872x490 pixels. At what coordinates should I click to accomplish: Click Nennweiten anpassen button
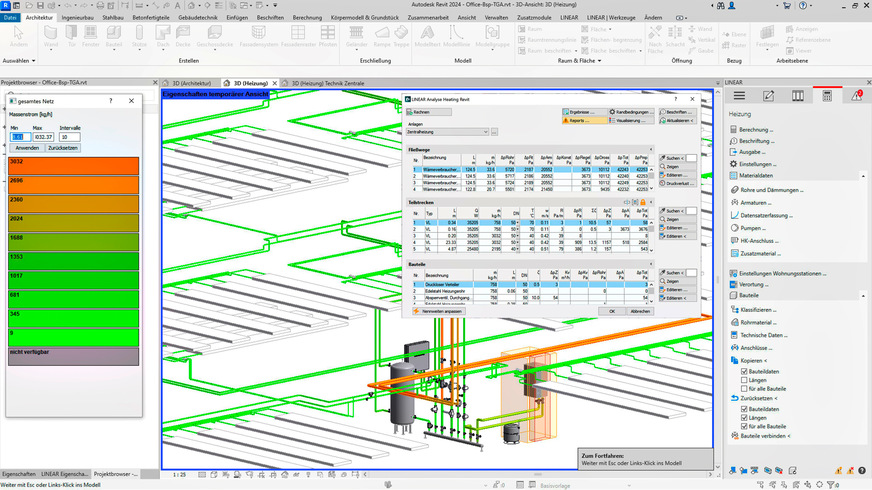tap(438, 311)
